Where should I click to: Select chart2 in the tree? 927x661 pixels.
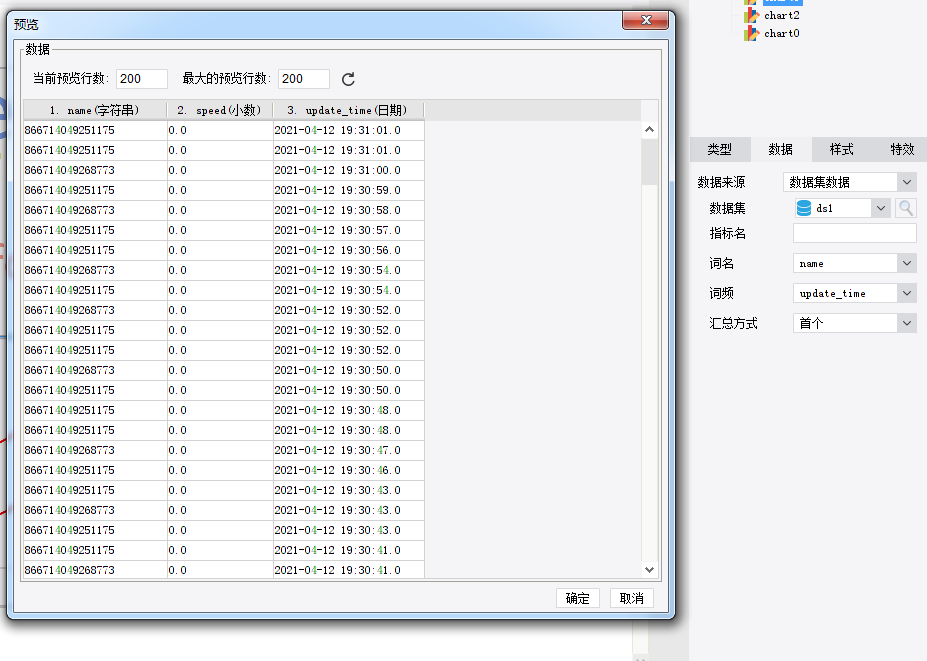tap(781, 15)
